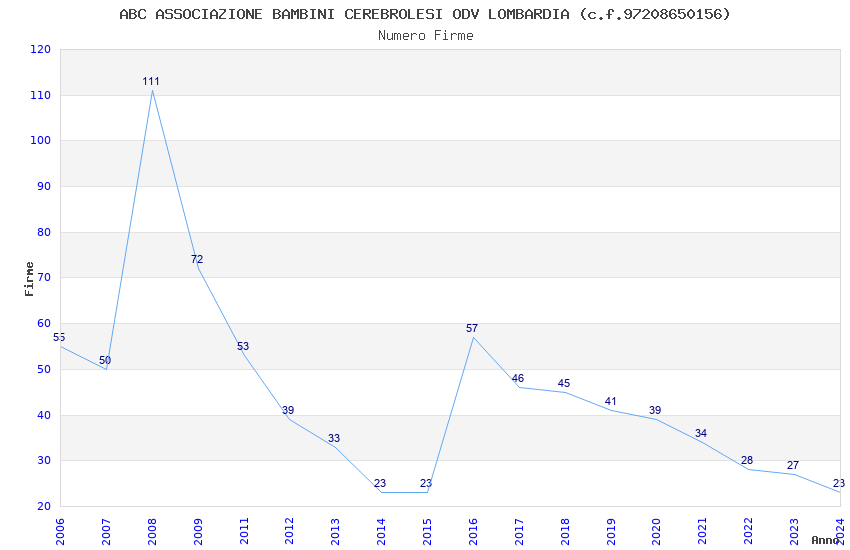Select the data label 39 for year 2012

288,410
